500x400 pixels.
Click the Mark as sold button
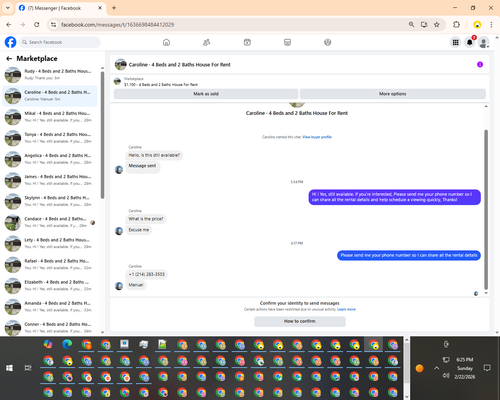[206, 94]
